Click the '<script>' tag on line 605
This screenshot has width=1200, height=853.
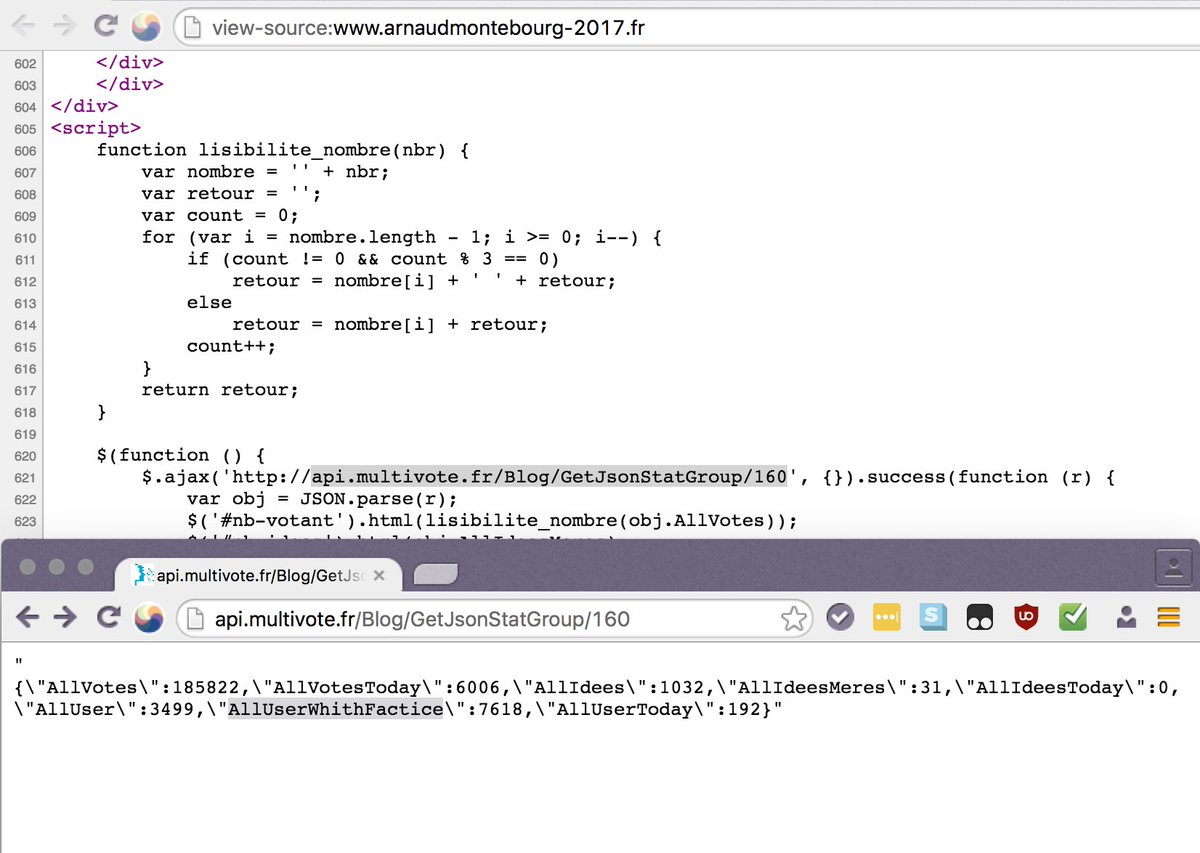[x=96, y=128]
